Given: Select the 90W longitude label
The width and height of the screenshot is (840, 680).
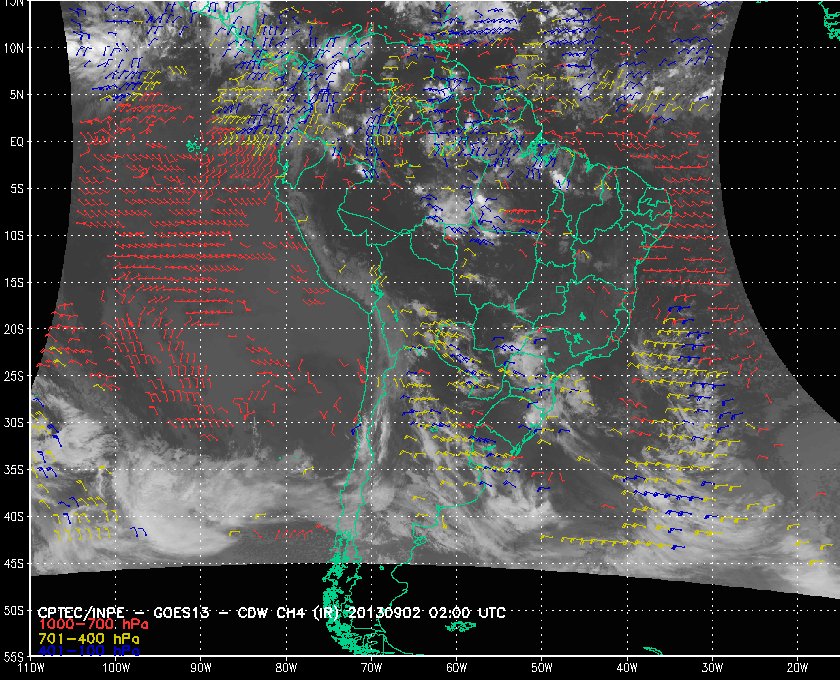Looking at the screenshot, I should (x=201, y=668).
